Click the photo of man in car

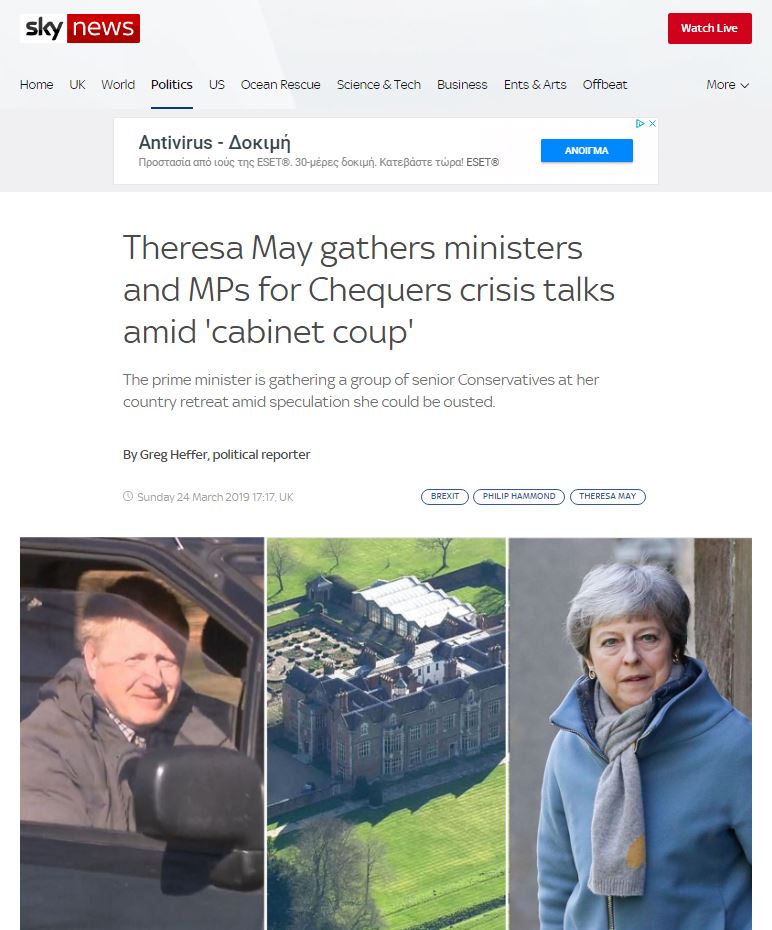coord(142,734)
